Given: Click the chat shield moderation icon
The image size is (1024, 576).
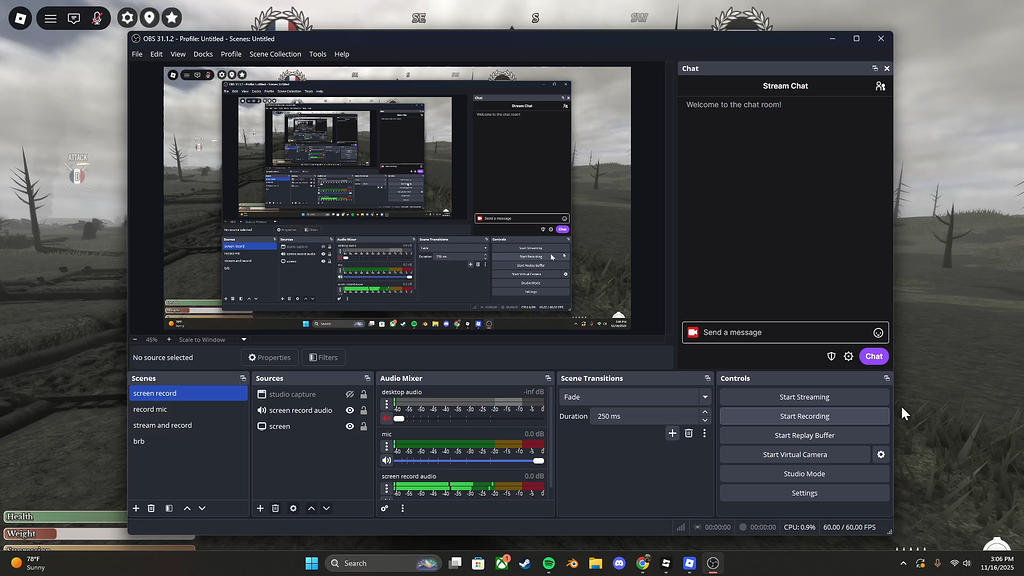Looking at the screenshot, I should click(831, 356).
